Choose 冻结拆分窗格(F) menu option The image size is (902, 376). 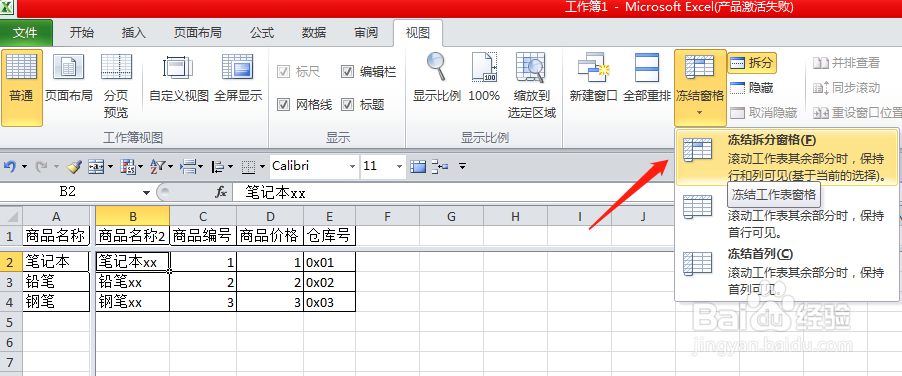[x=786, y=157]
